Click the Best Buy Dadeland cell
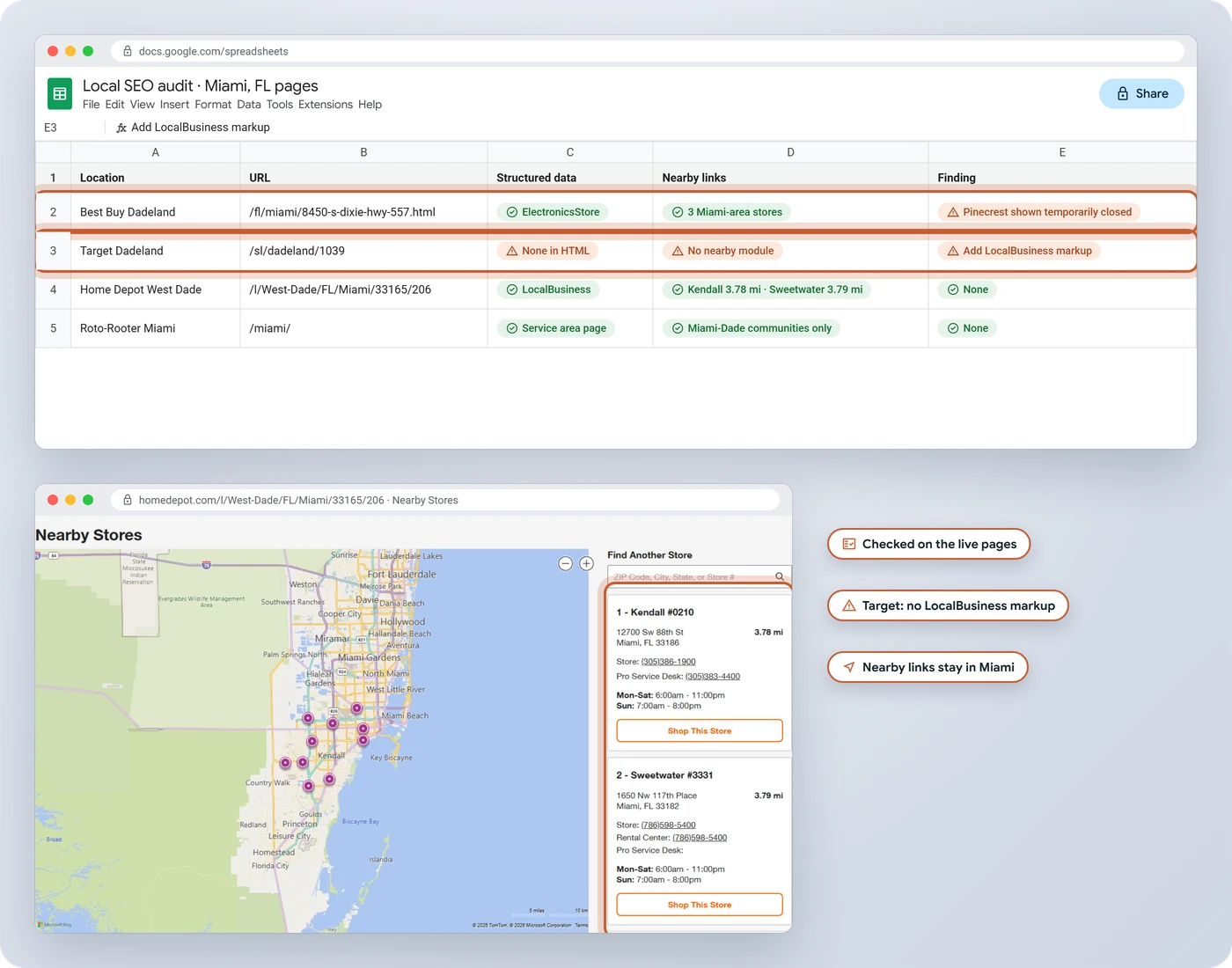 (x=156, y=212)
